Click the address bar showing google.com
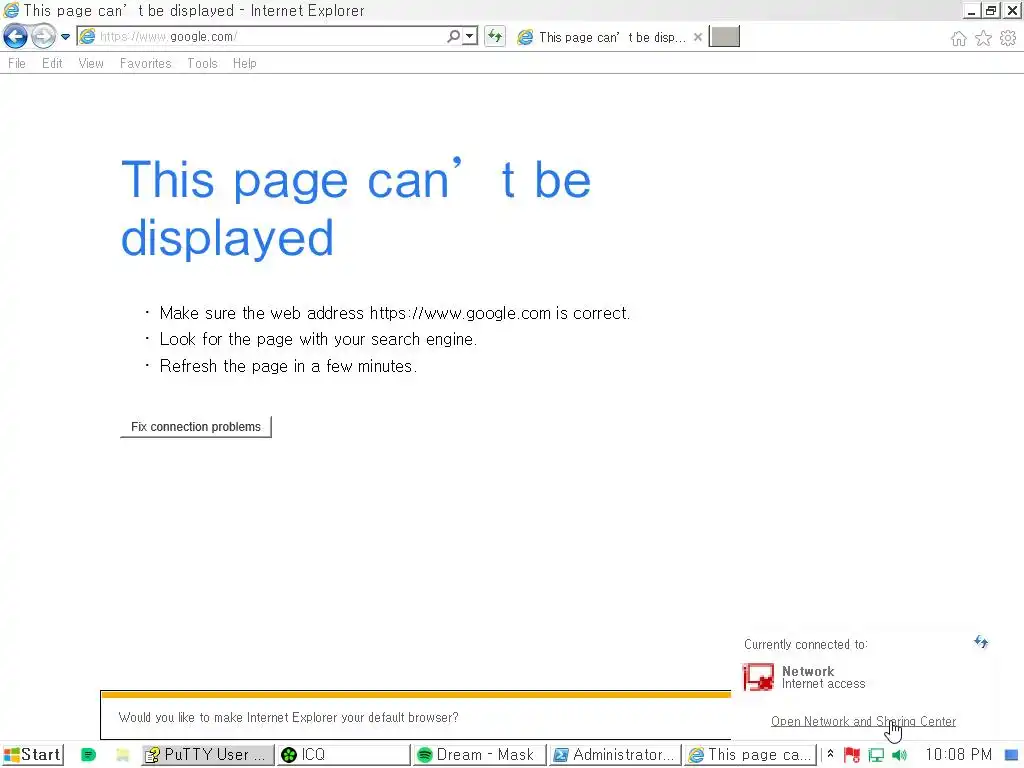1024x768 pixels. pyautogui.click(x=261, y=37)
